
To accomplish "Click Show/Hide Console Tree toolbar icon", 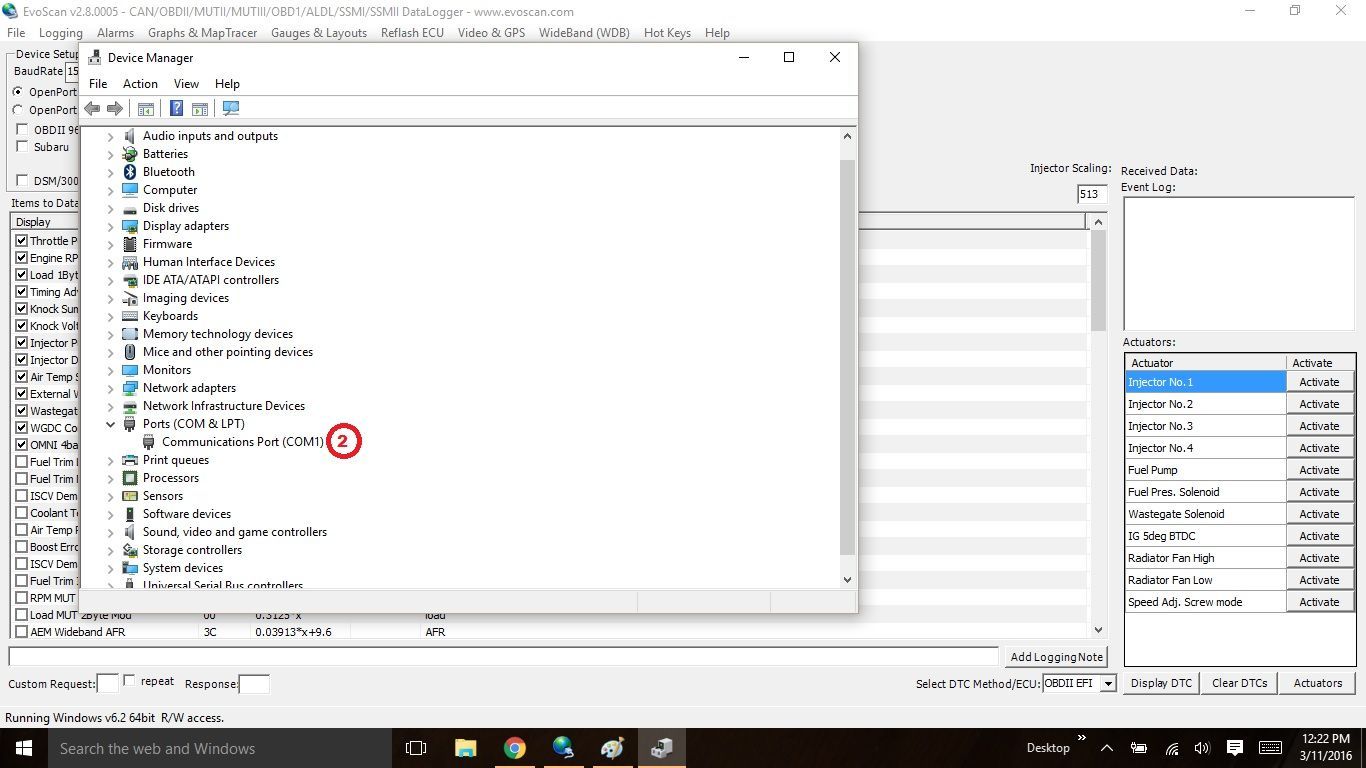I will (146, 108).
